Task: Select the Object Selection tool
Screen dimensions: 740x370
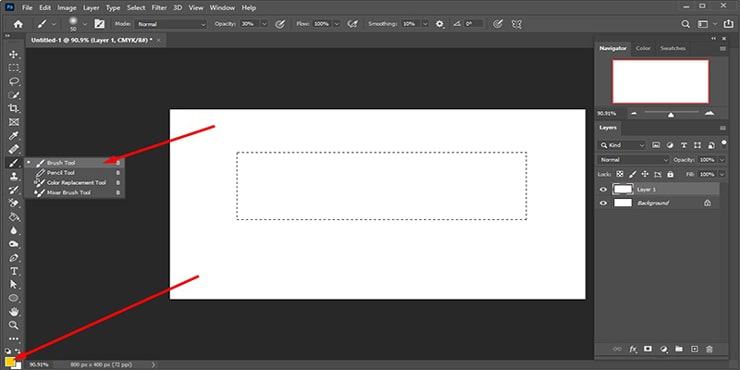Action: pos(14,95)
